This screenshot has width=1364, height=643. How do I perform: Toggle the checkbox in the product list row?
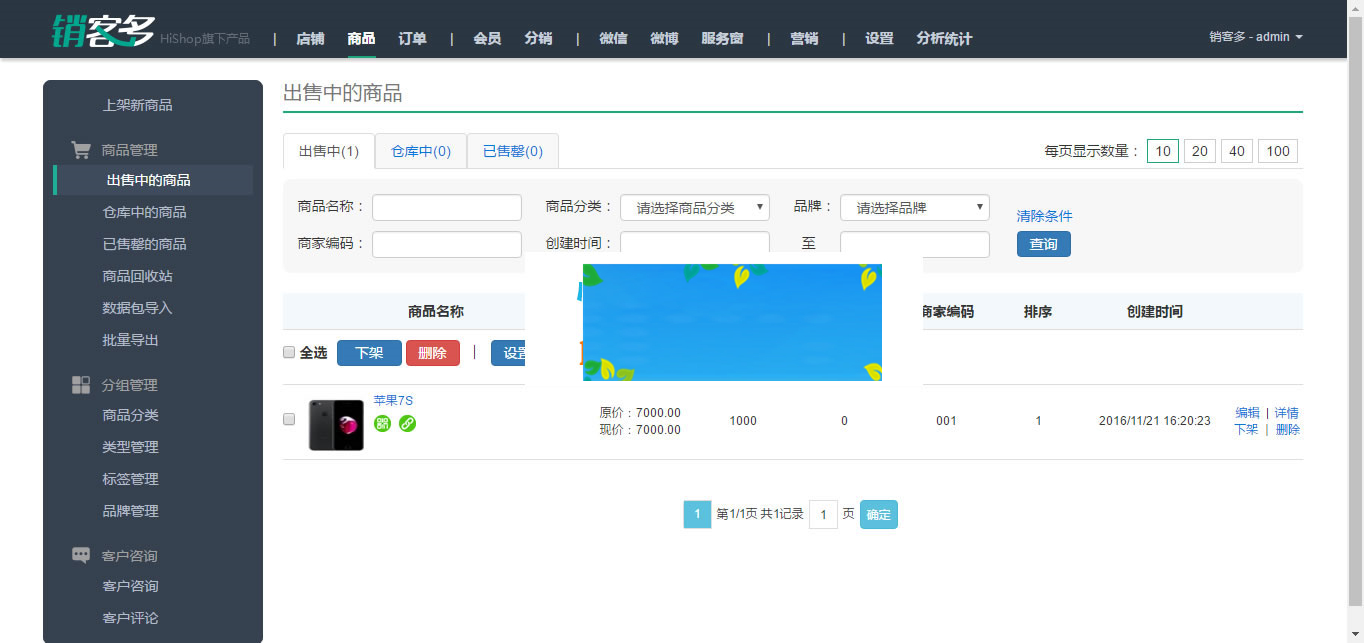point(289,420)
